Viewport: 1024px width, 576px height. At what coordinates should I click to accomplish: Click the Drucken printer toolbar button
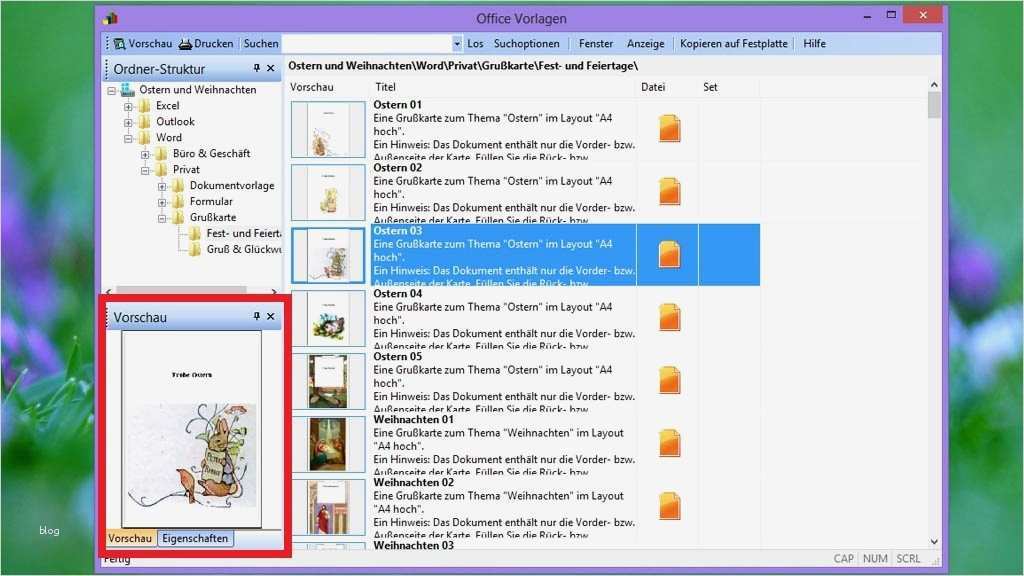point(206,44)
